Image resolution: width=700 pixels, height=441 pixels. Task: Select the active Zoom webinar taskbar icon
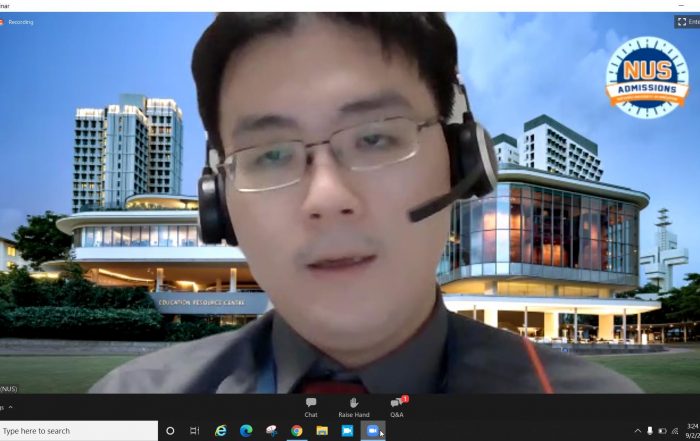coord(372,431)
